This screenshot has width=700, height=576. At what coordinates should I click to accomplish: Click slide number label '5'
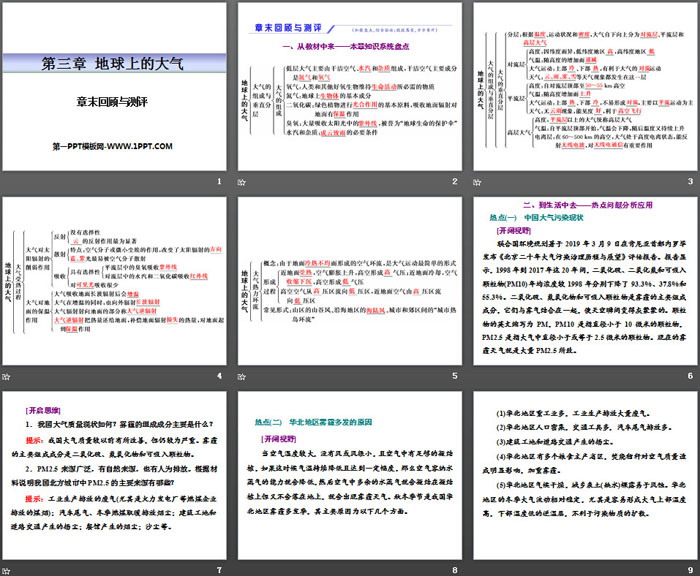point(454,376)
